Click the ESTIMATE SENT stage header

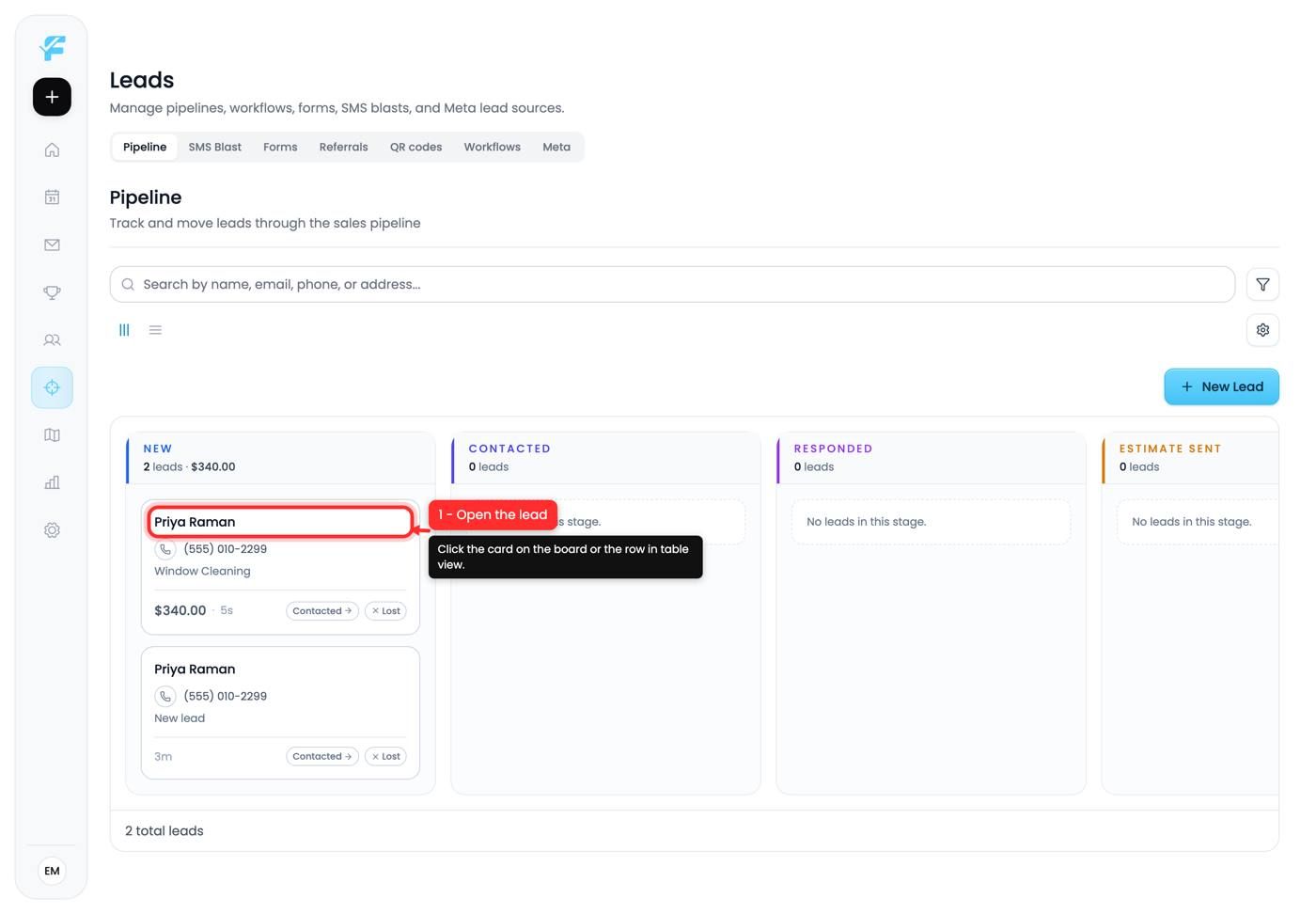[1190, 458]
